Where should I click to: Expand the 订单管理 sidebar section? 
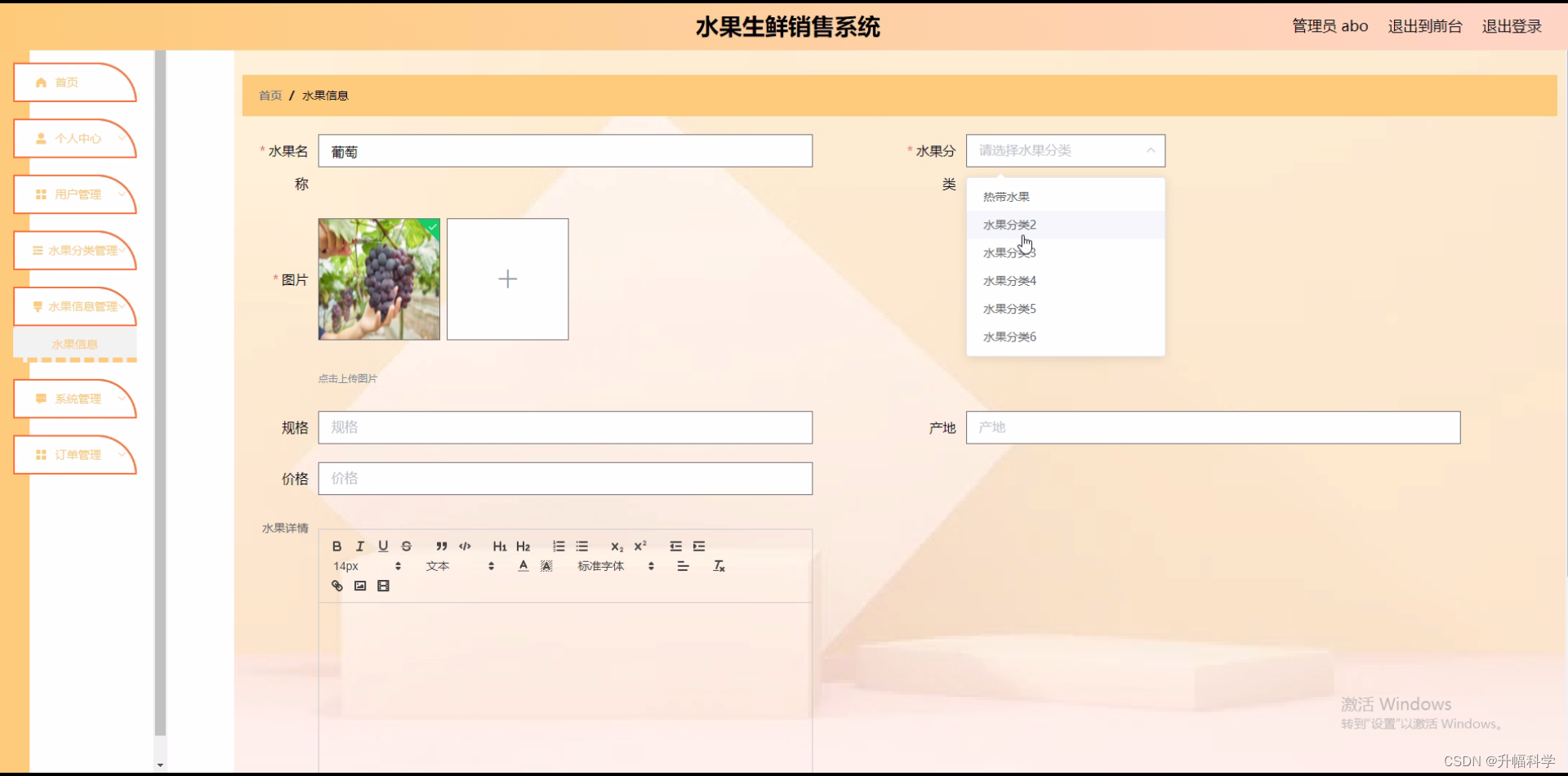[74, 455]
